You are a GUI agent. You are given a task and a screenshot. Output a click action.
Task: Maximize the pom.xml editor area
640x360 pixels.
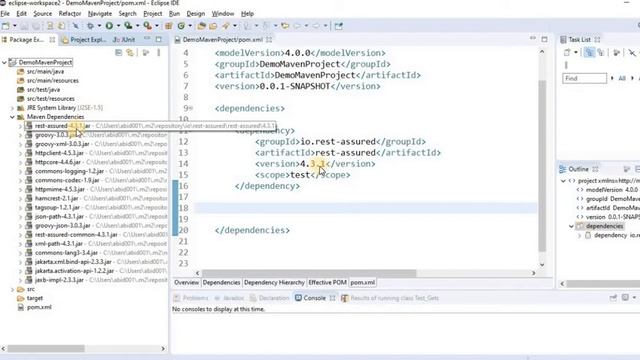click(x=544, y=39)
